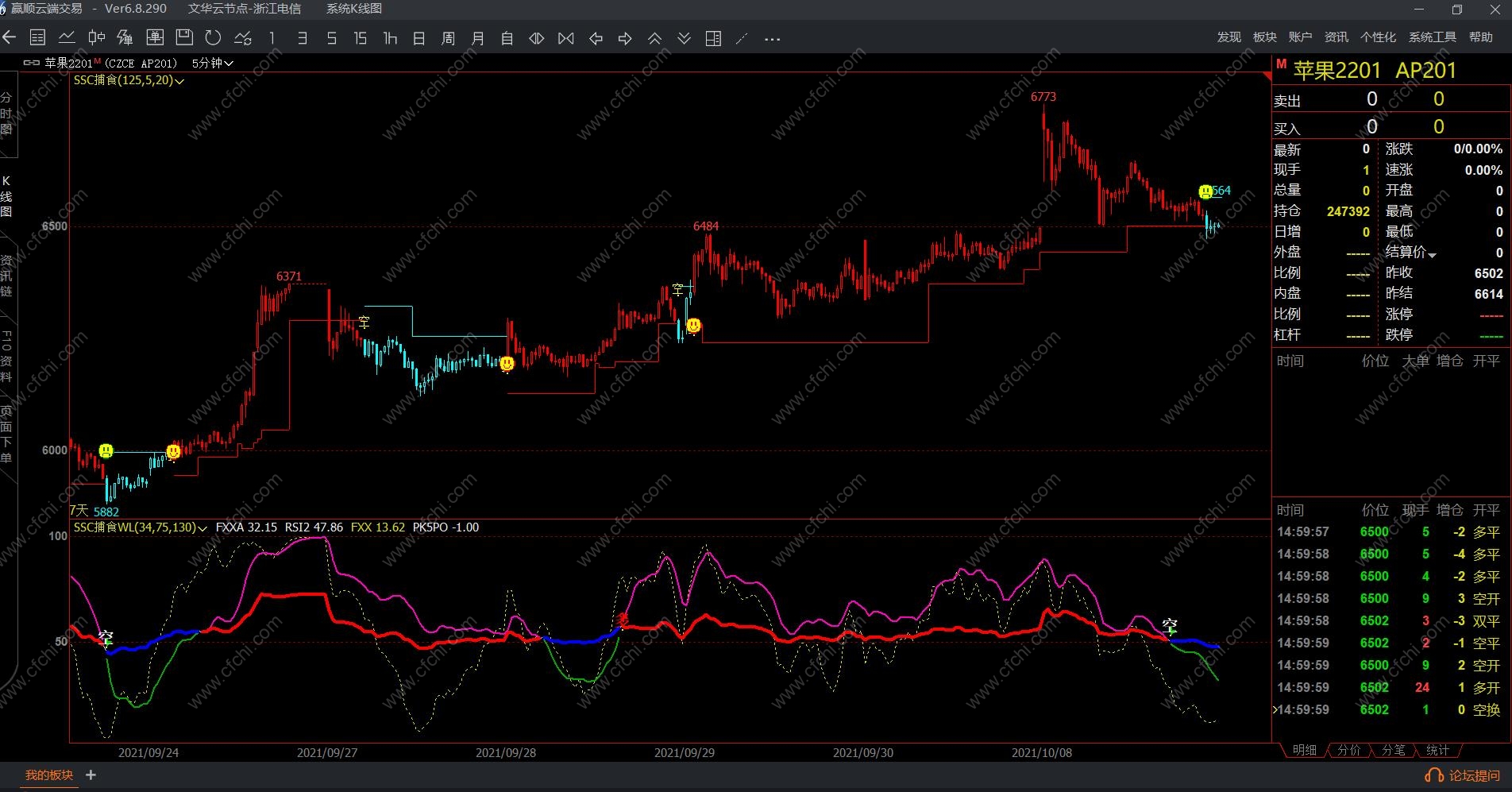Open the 页面下单 side tab

(6, 435)
